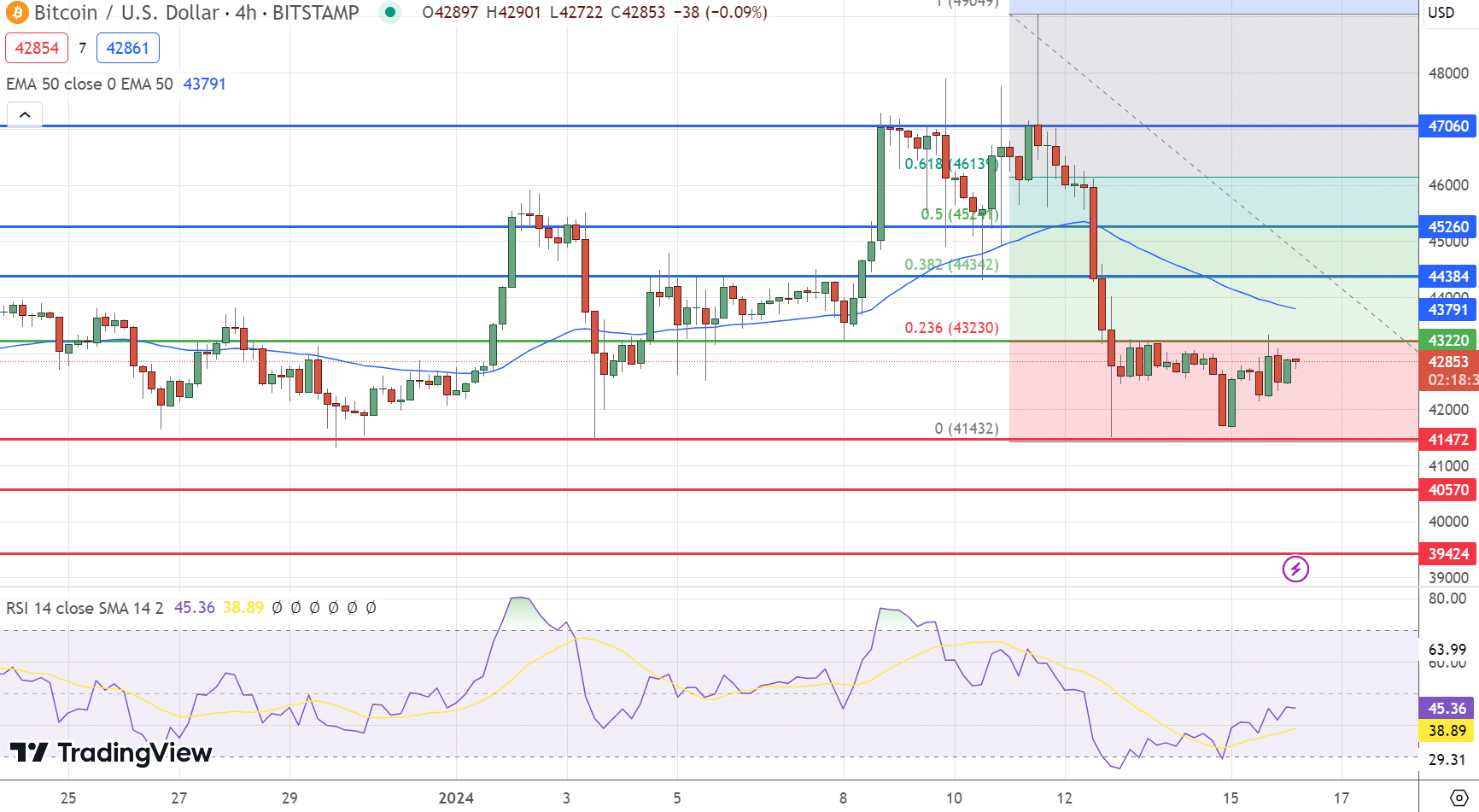This screenshot has height=812, width=1479.
Task: Click the 80.00 RSI axis tick
Action: 1447,599
